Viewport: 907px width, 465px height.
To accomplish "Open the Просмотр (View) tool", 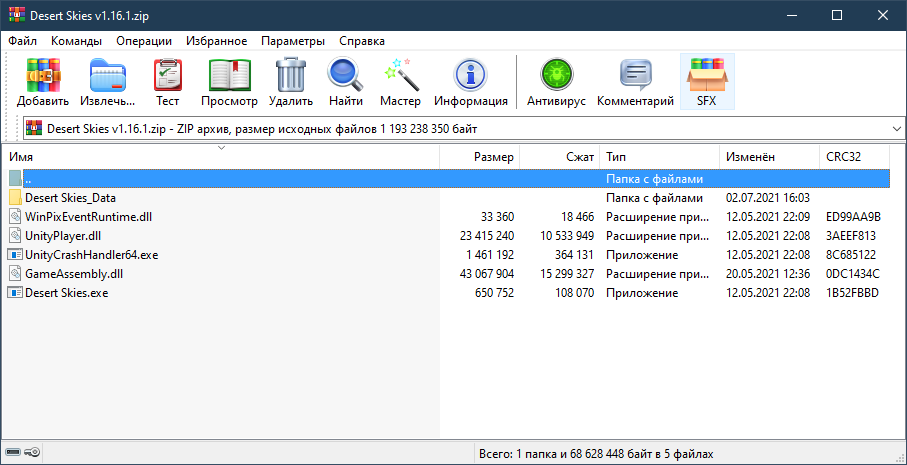I will (x=229, y=81).
